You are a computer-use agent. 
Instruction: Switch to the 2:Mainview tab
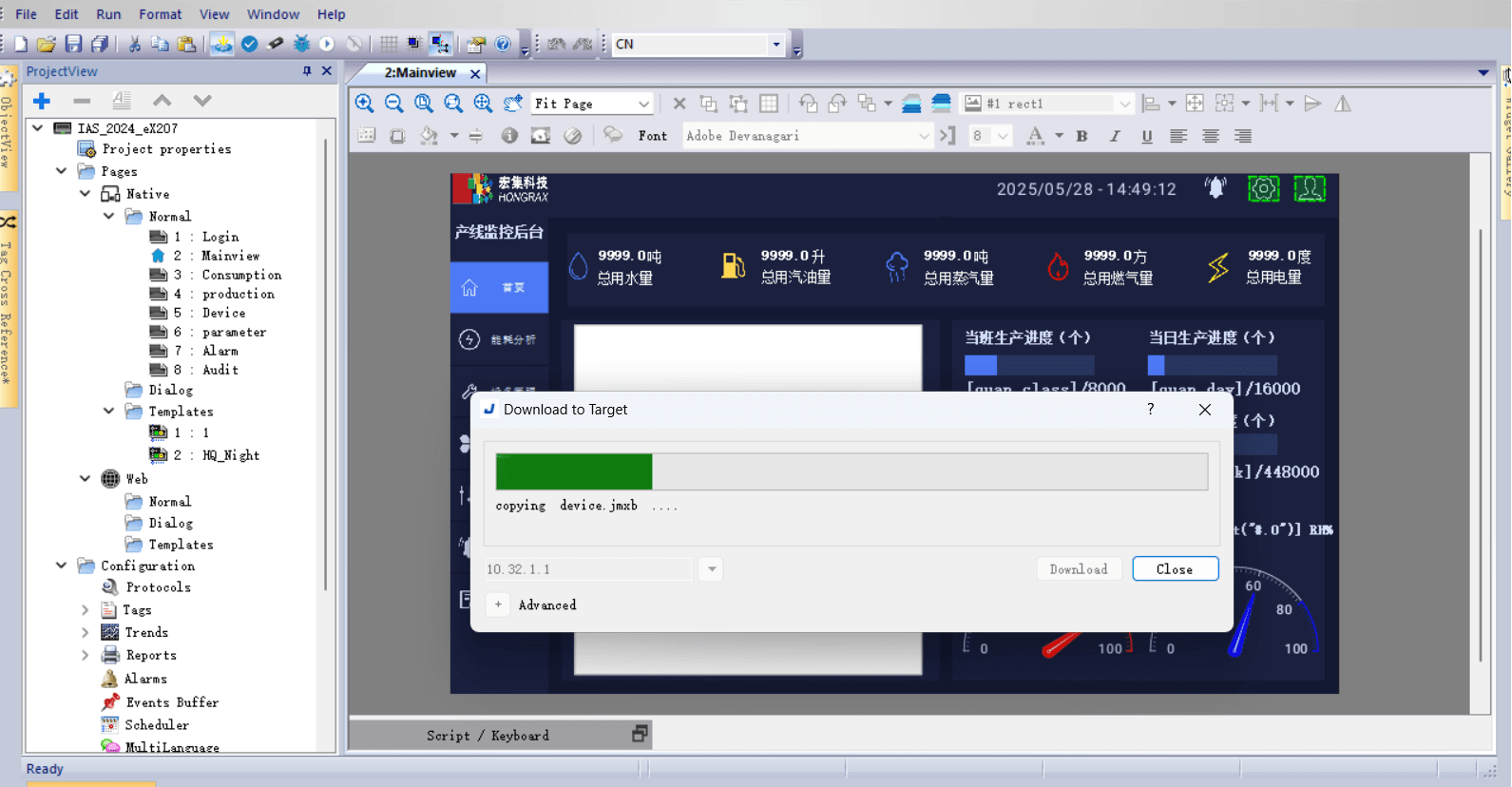[x=420, y=72]
